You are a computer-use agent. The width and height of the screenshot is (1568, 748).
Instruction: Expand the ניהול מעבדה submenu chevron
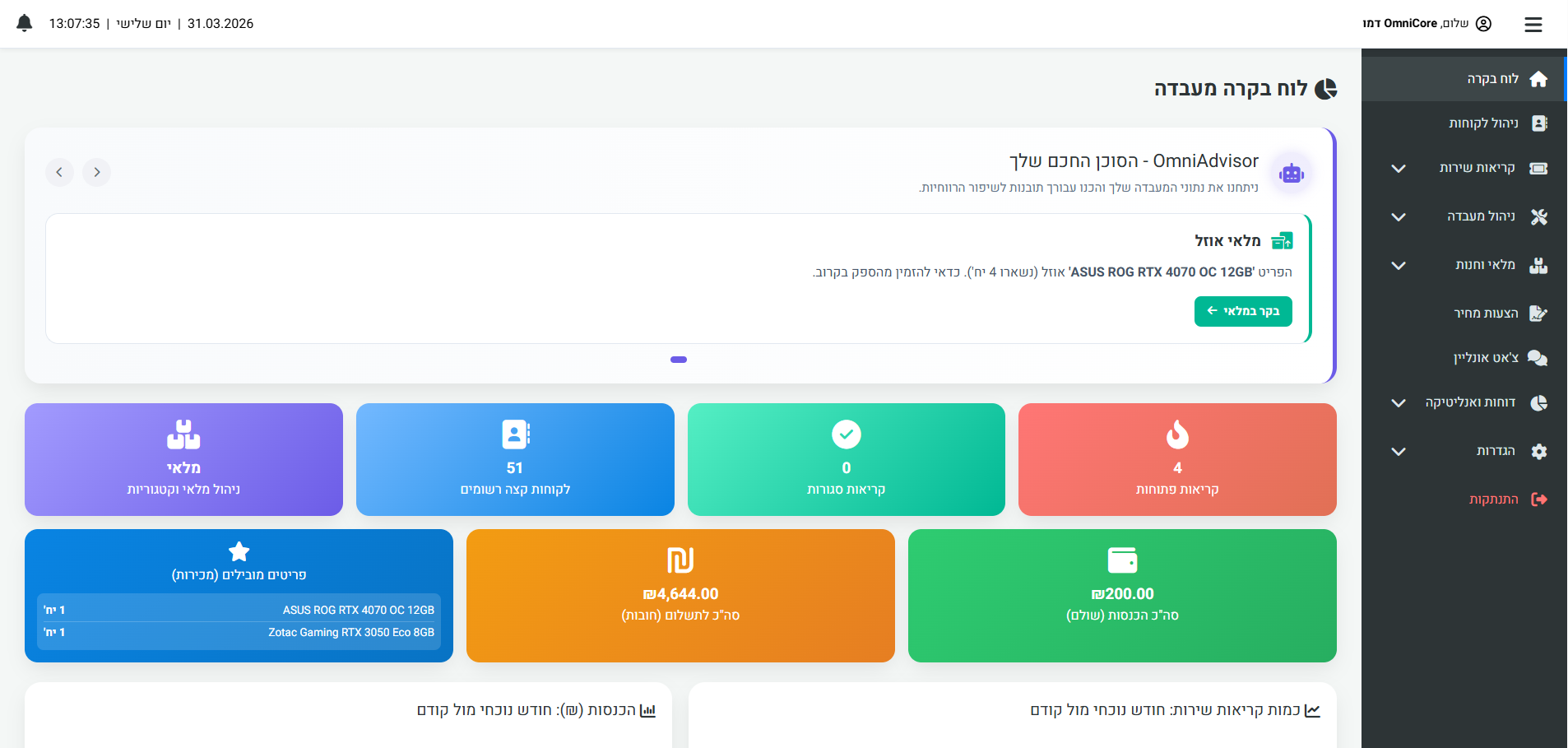point(1399,217)
